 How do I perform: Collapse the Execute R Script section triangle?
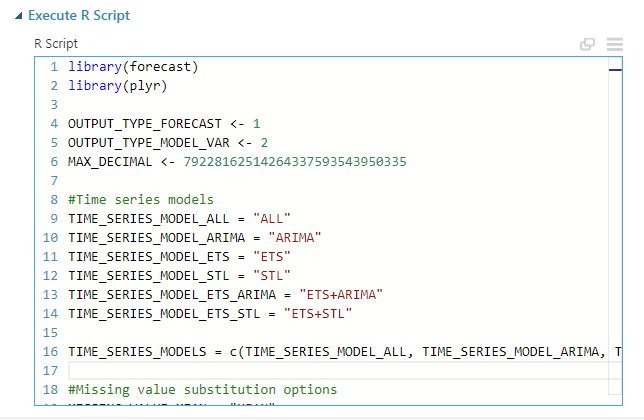pyautogui.click(x=19, y=17)
